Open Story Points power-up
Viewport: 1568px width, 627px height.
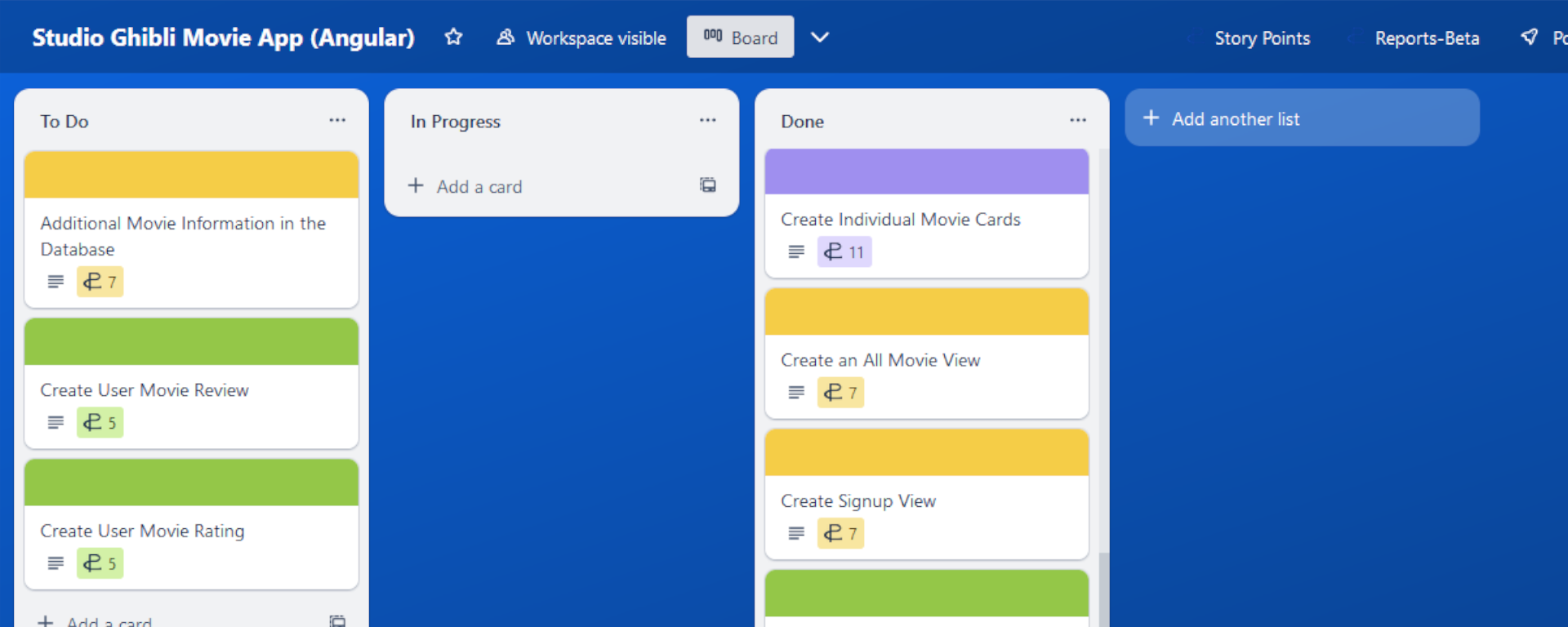1262,38
